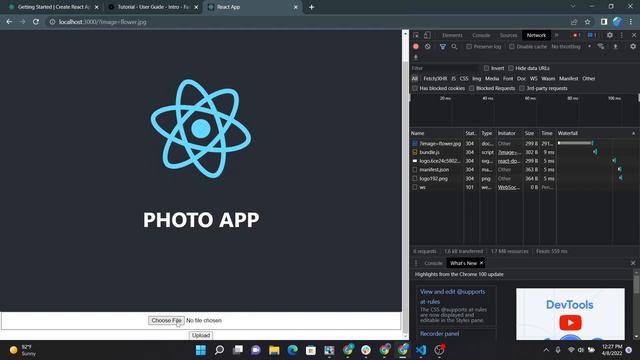Open Windows Start menu

(201, 350)
